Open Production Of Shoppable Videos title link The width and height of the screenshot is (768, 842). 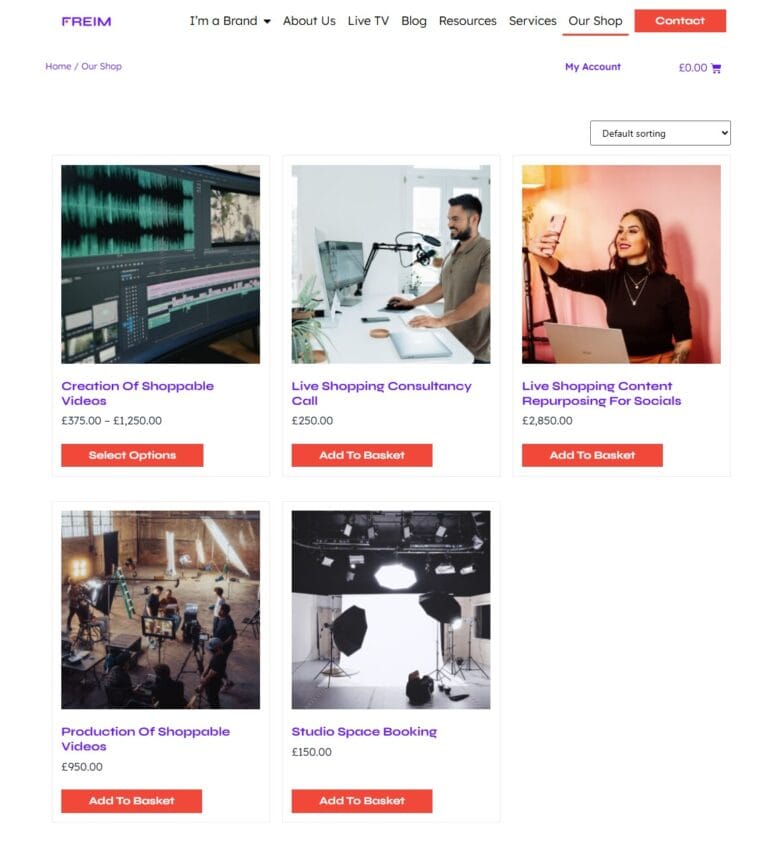click(146, 739)
